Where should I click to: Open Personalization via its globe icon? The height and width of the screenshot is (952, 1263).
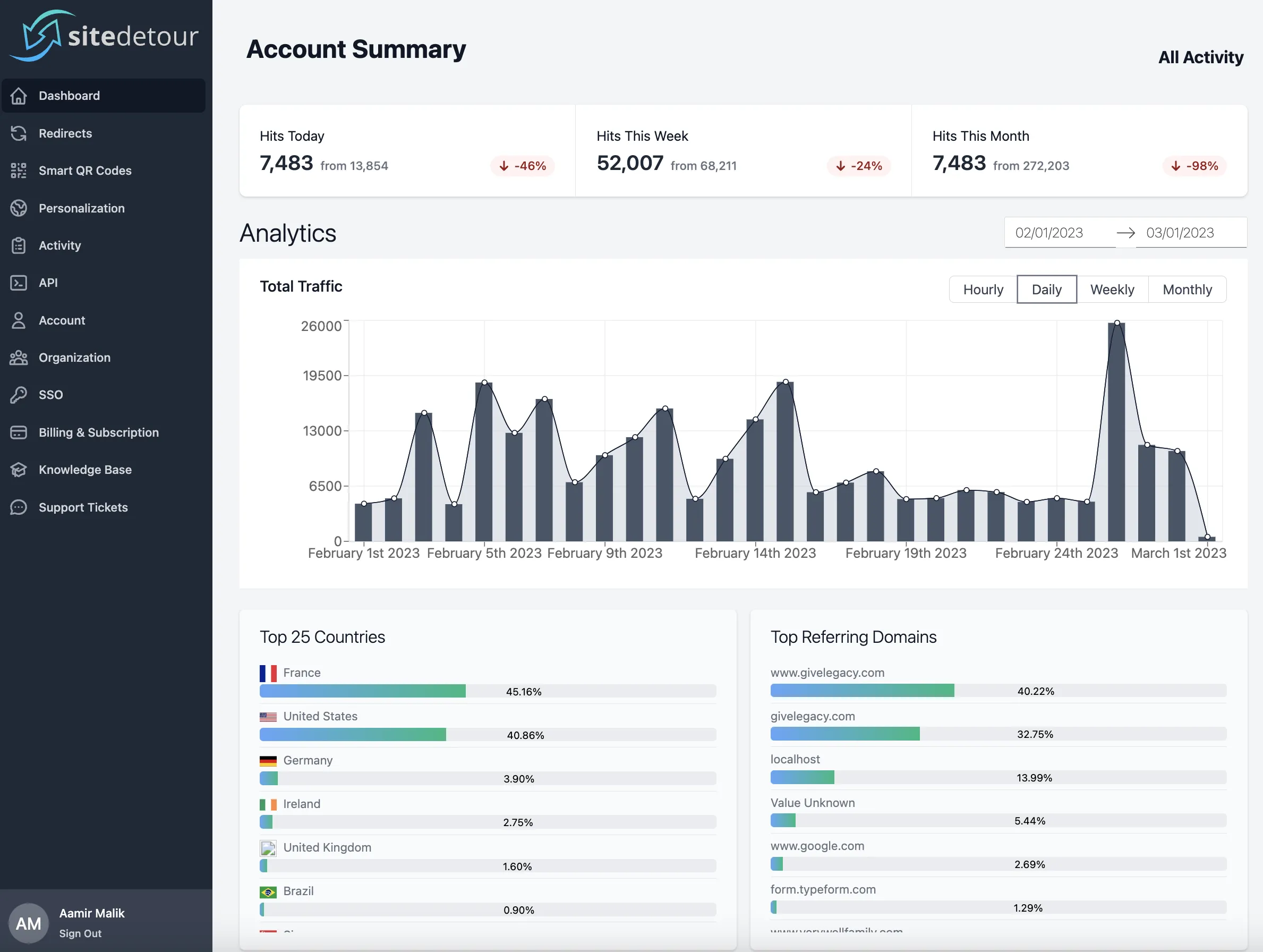[19, 208]
